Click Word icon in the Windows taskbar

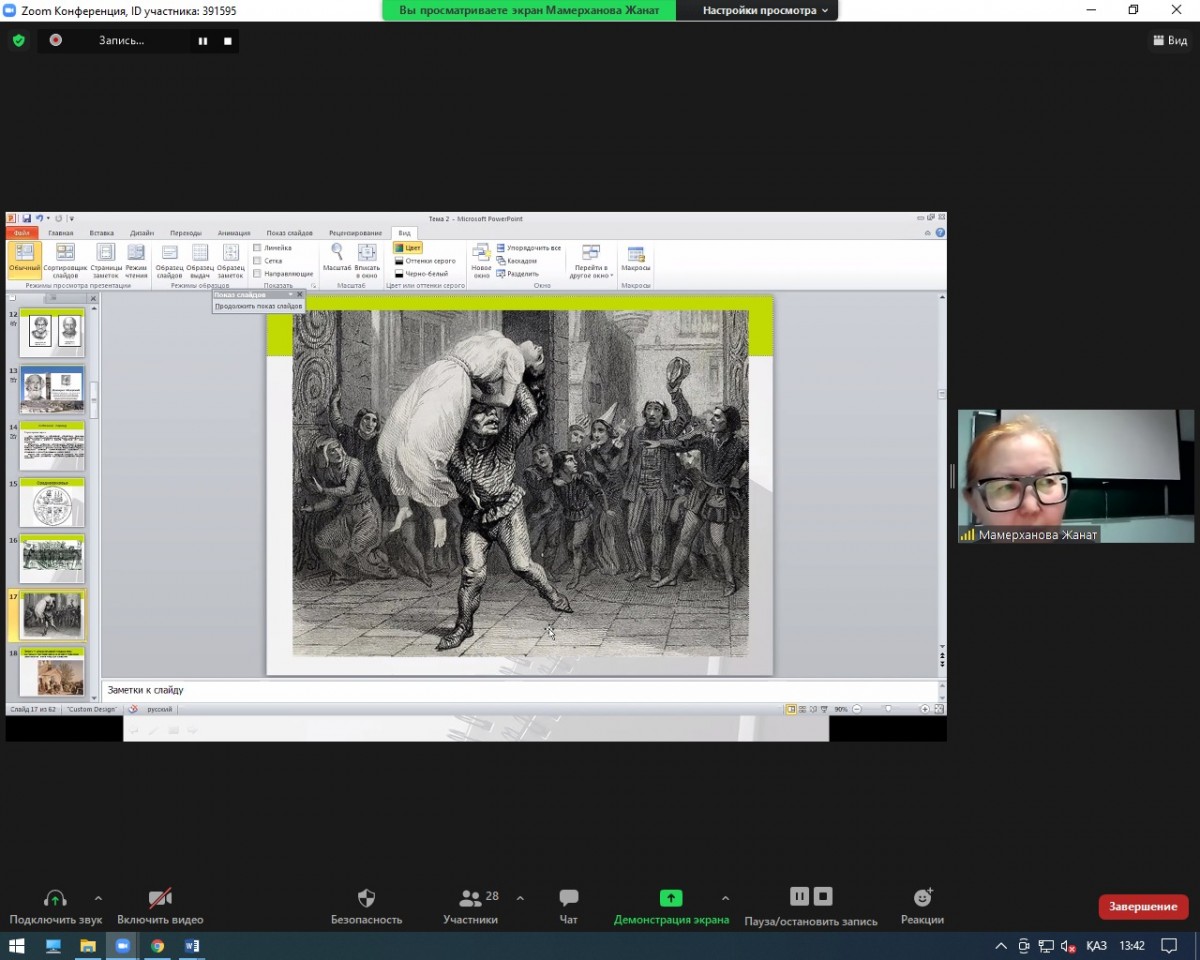pyautogui.click(x=192, y=945)
